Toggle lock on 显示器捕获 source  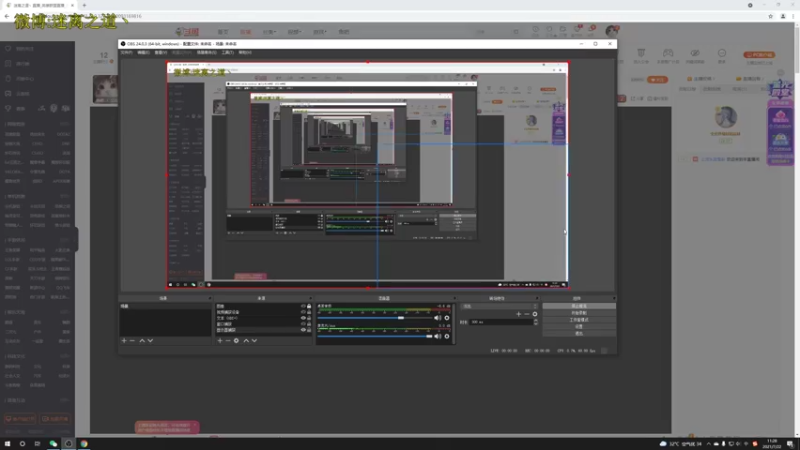[x=309, y=330]
